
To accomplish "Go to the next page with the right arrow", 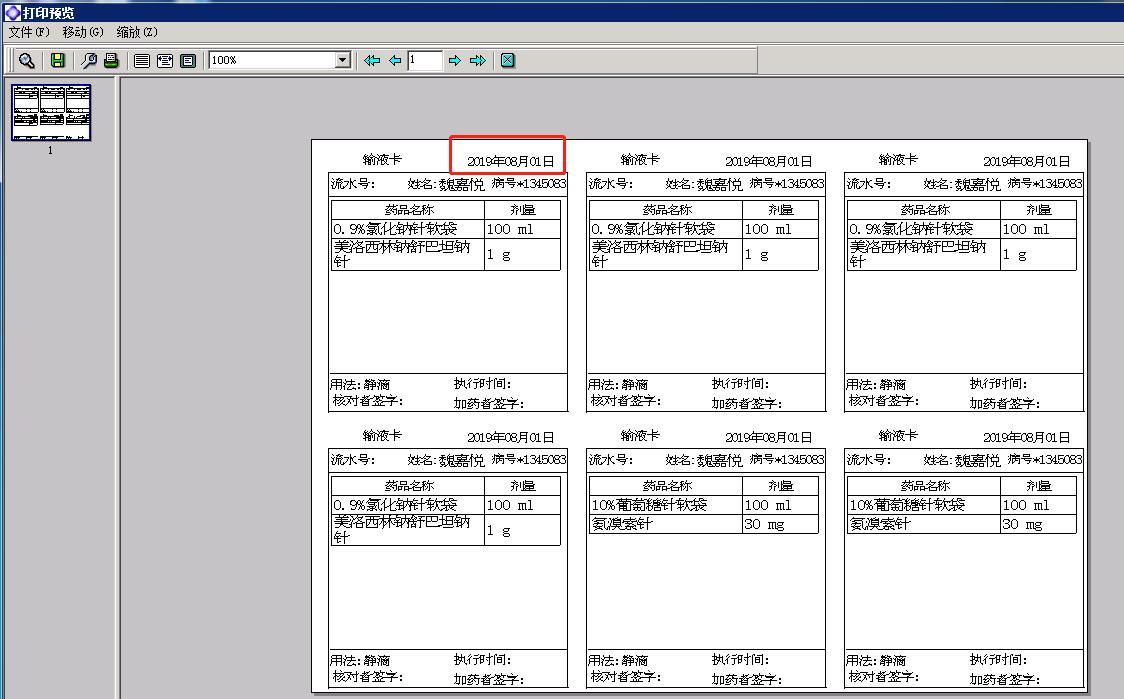I will point(454,61).
